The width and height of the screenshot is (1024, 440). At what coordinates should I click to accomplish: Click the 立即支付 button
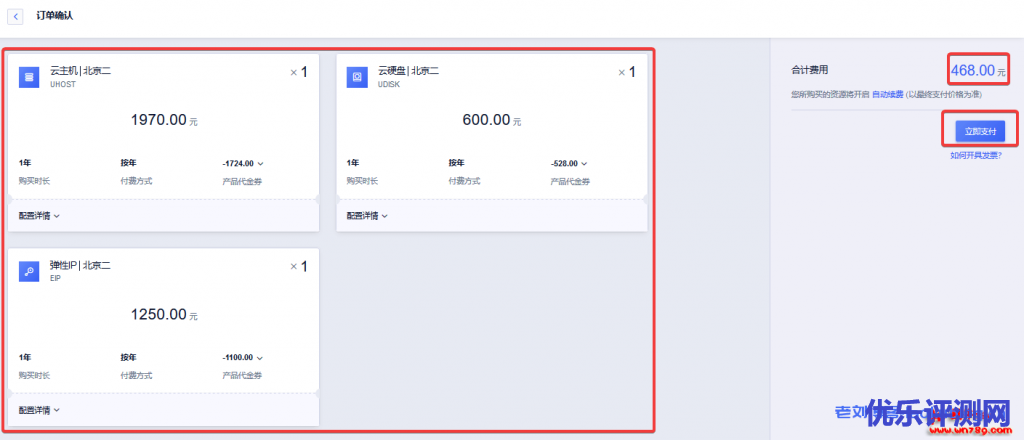pos(980,131)
